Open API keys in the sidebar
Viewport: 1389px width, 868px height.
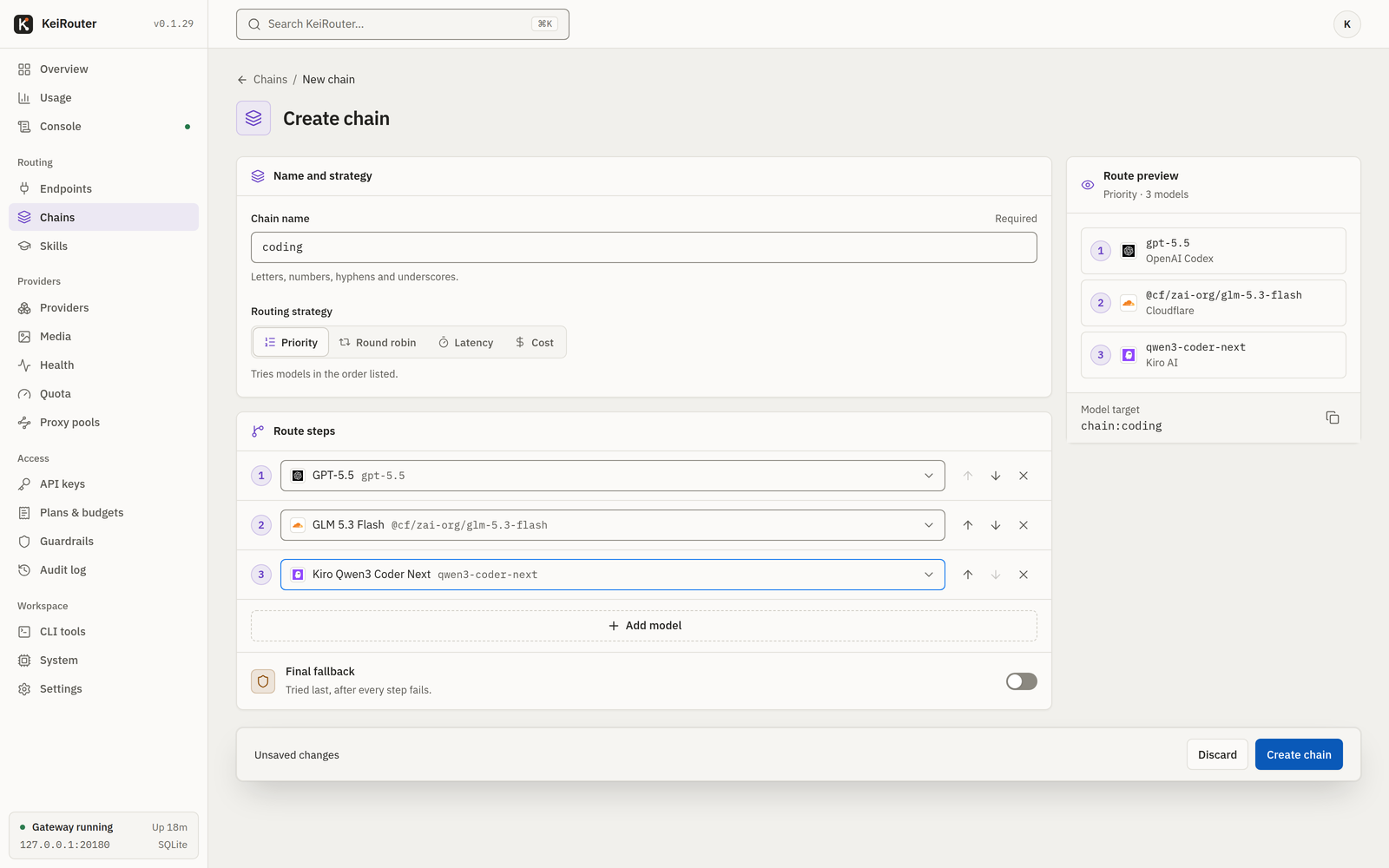tap(103, 484)
